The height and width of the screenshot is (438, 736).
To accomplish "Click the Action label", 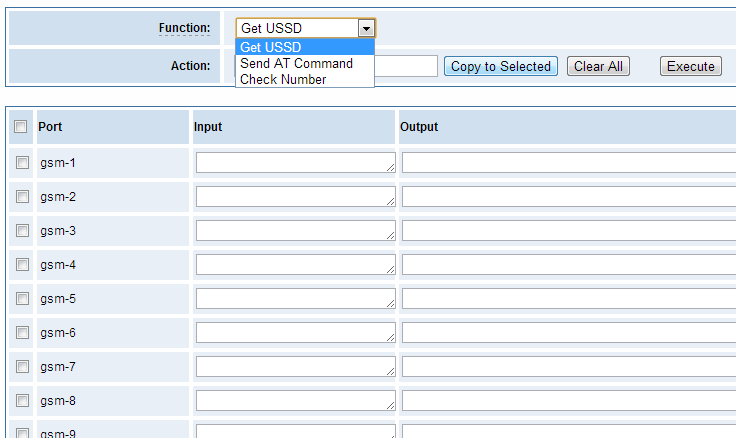I will coord(191,66).
